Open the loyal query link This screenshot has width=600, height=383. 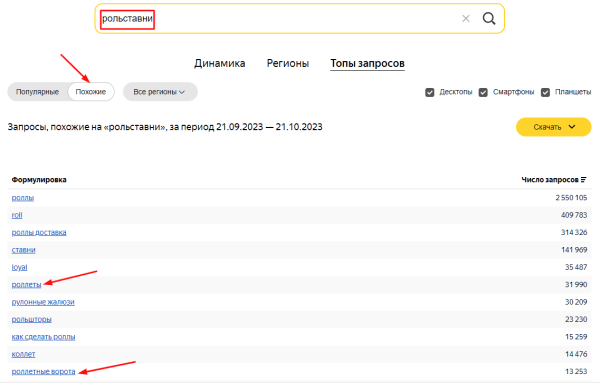[x=19, y=267]
